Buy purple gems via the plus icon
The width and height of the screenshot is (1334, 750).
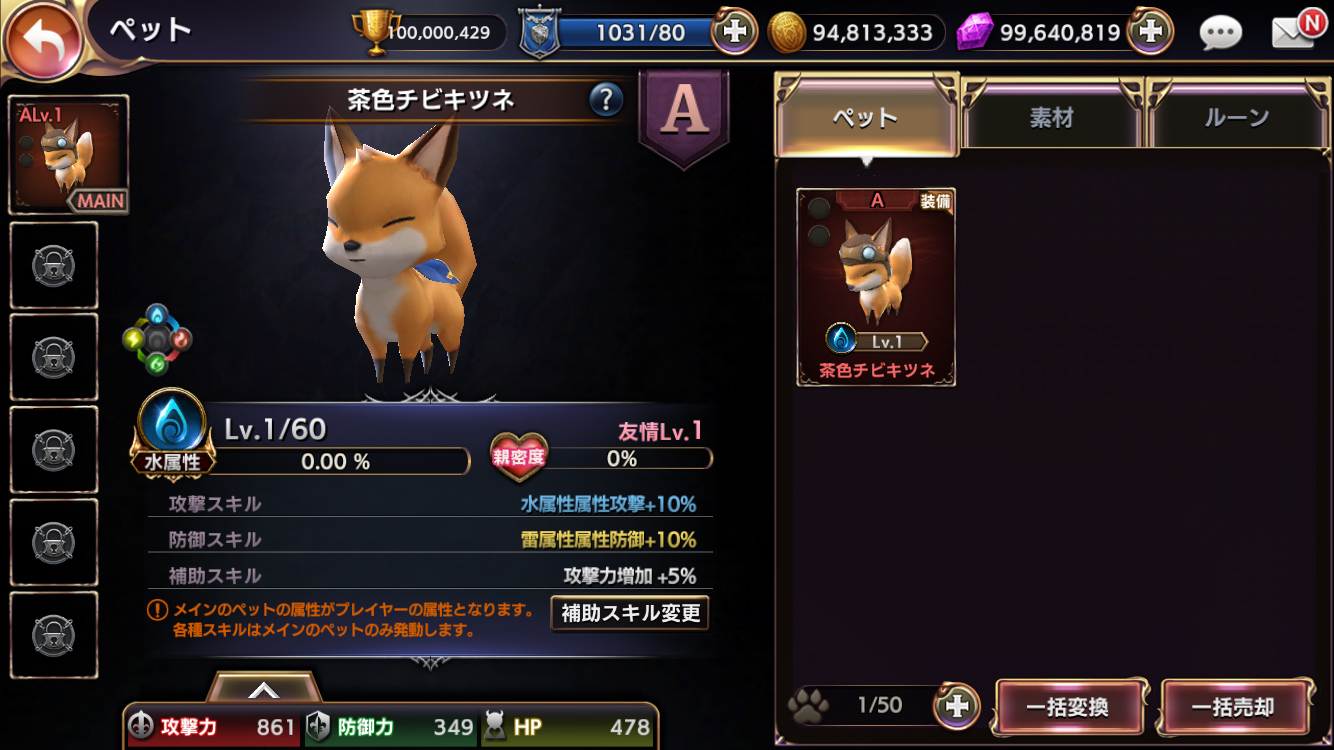click(1150, 32)
